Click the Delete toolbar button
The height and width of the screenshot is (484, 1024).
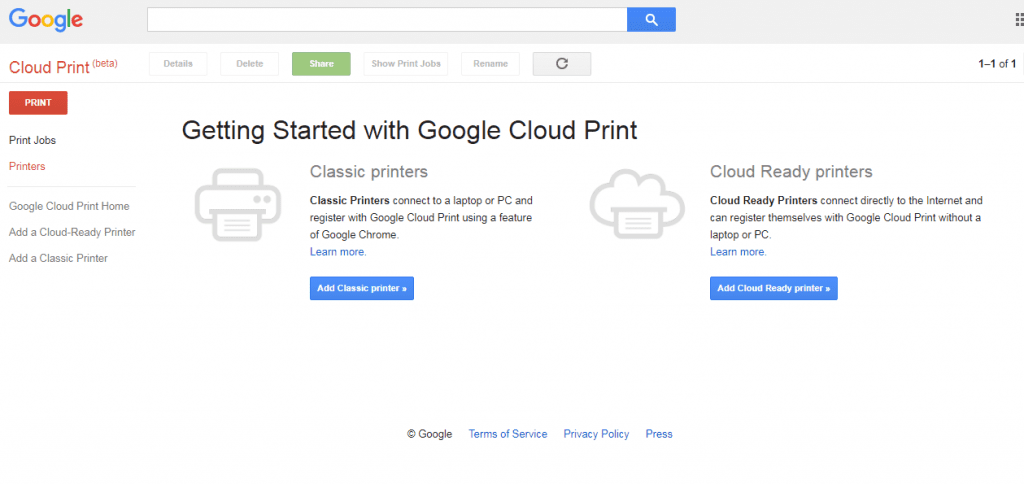[250, 64]
